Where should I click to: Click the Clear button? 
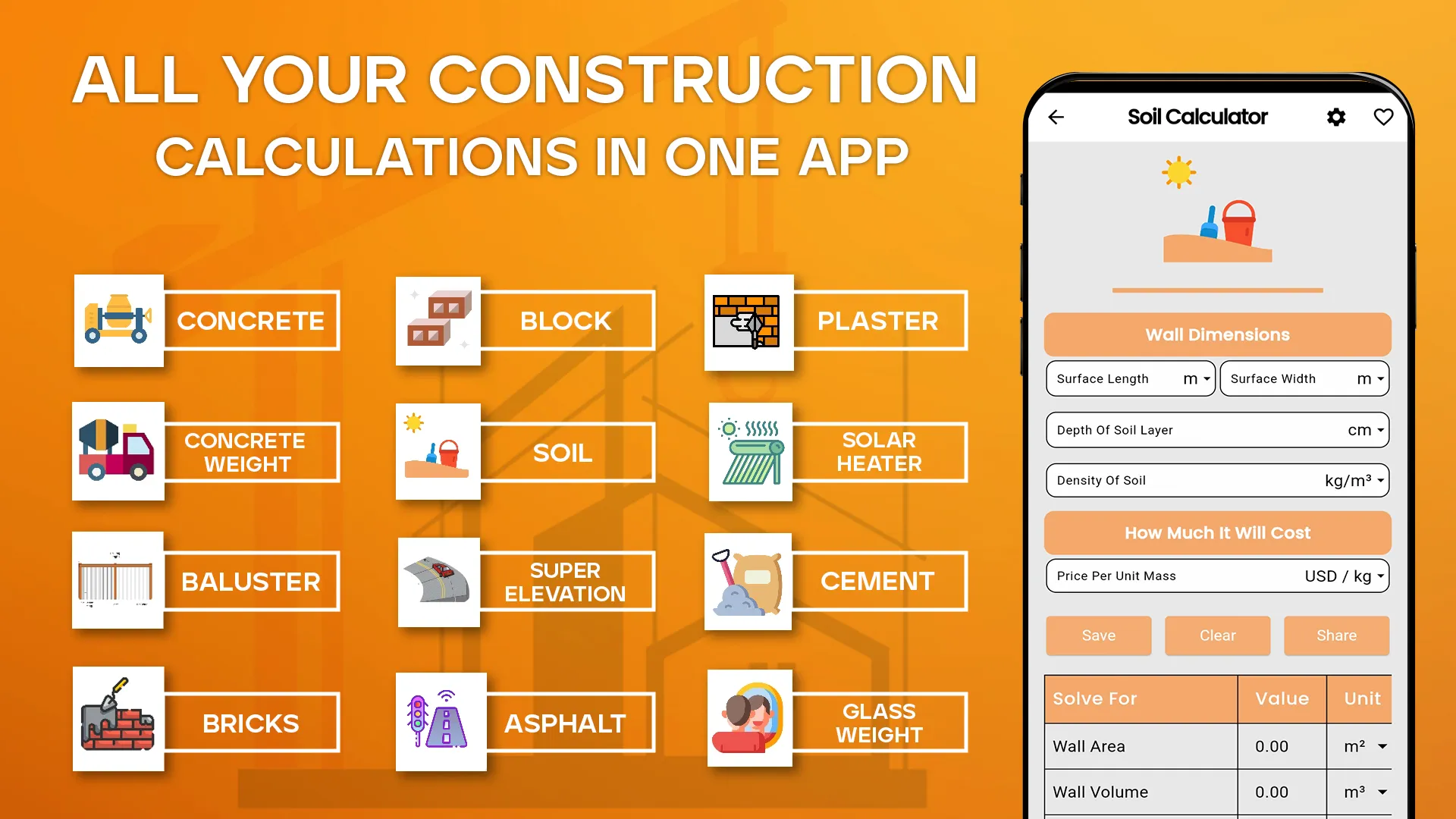[x=1217, y=635]
